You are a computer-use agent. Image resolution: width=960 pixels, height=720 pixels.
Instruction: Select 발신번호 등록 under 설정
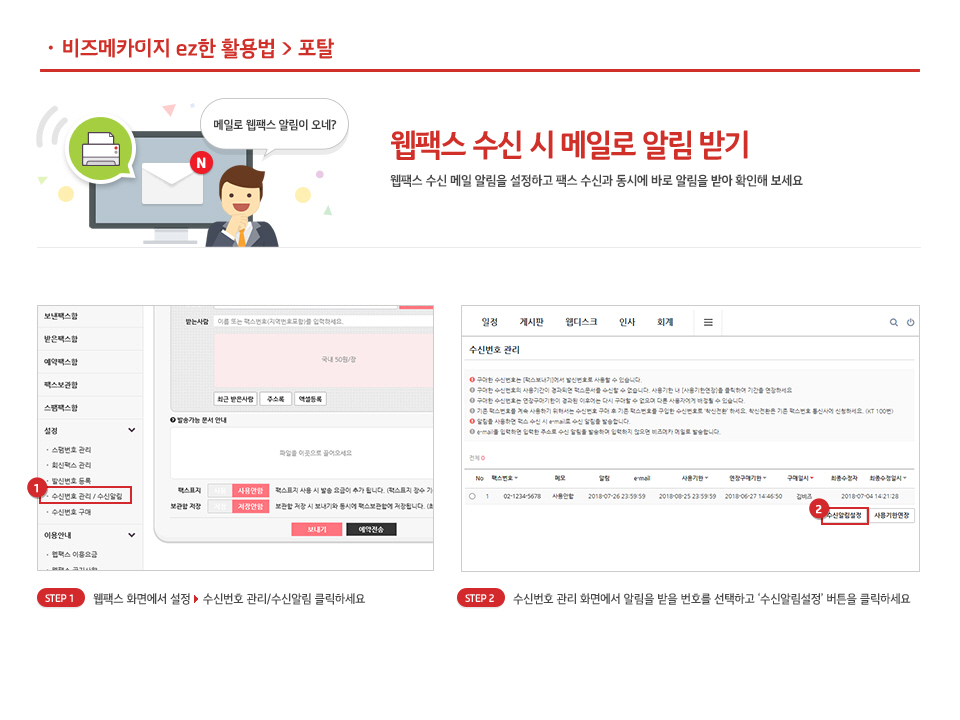pyautogui.click(x=71, y=481)
